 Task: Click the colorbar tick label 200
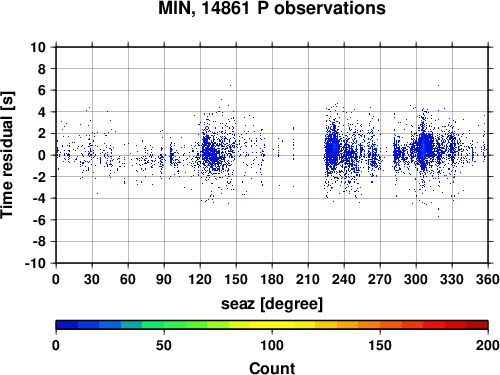tap(487, 345)
